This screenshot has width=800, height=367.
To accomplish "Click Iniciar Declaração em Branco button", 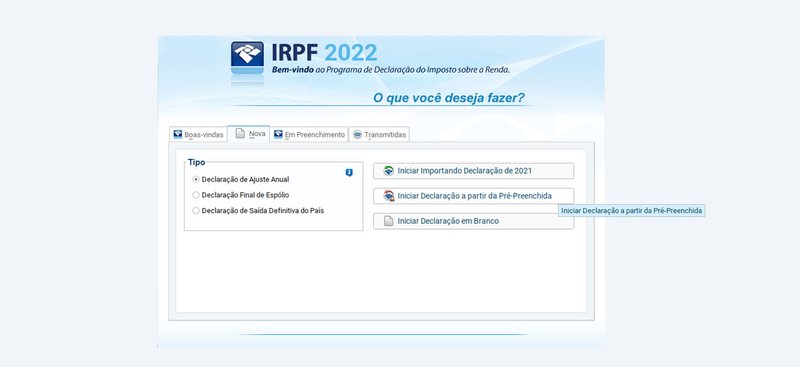I will pyautogui.click(x=473, y=221).
